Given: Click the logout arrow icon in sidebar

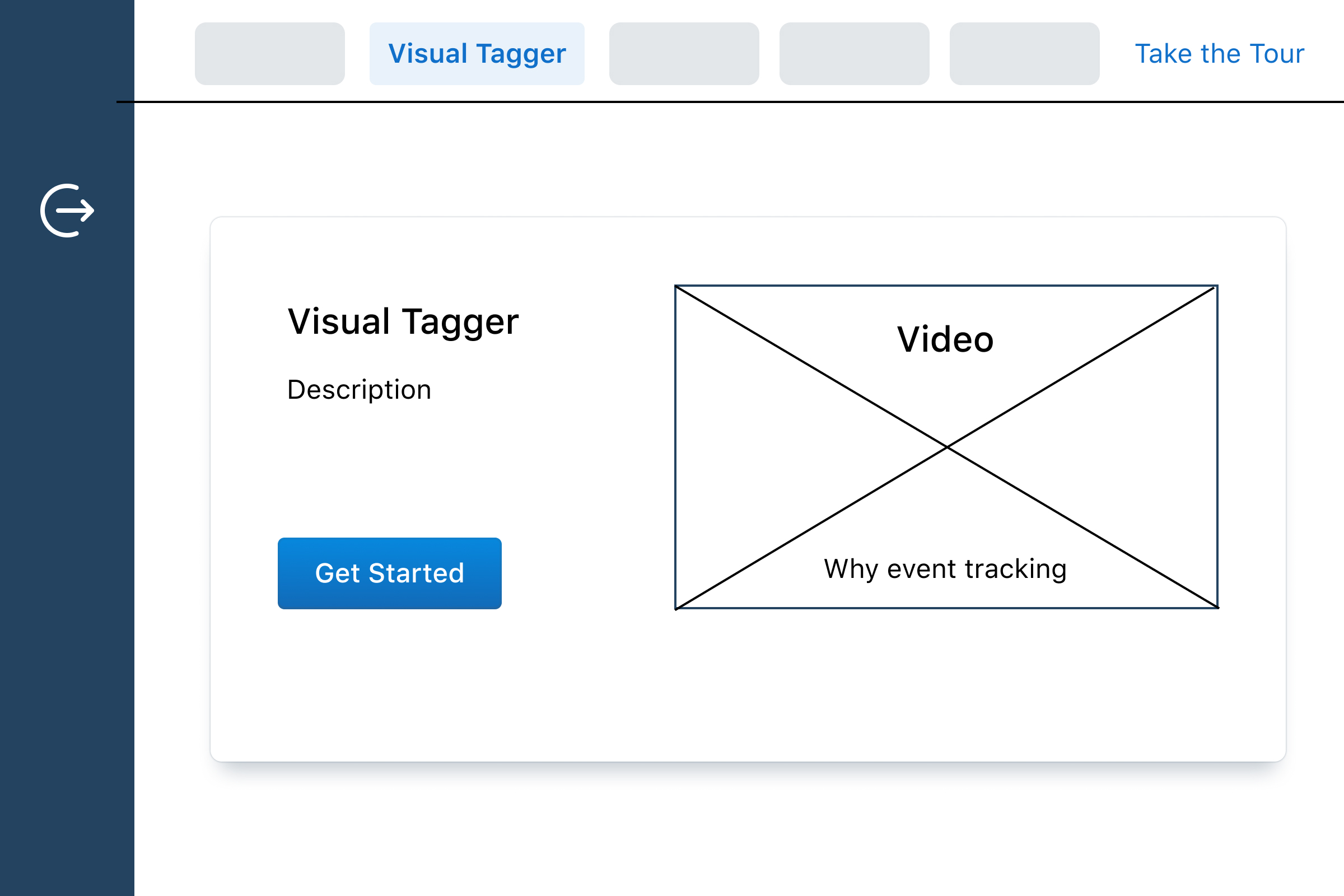Looking at the screenshot, I should pyautogui.click(x=67, y=211).
